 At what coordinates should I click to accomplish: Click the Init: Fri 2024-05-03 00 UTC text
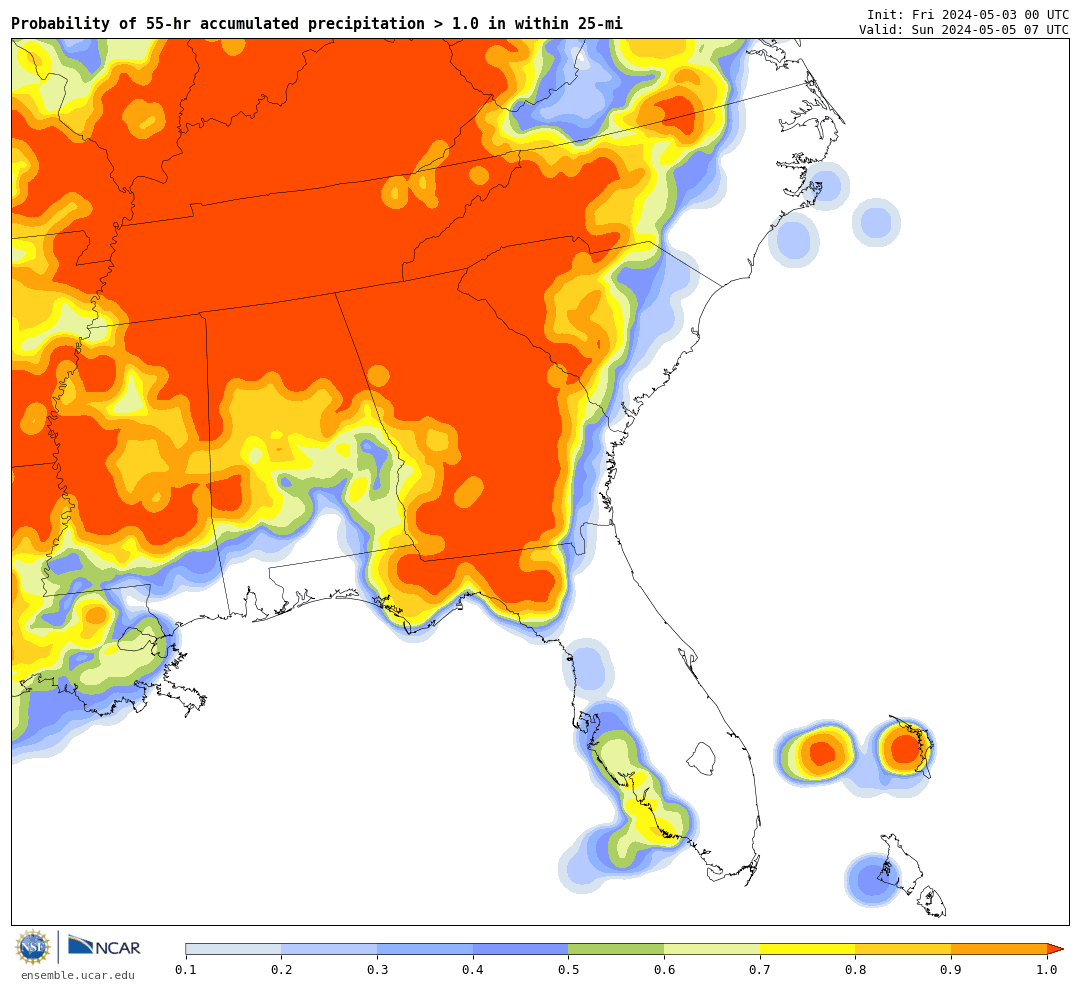(968, 15)
